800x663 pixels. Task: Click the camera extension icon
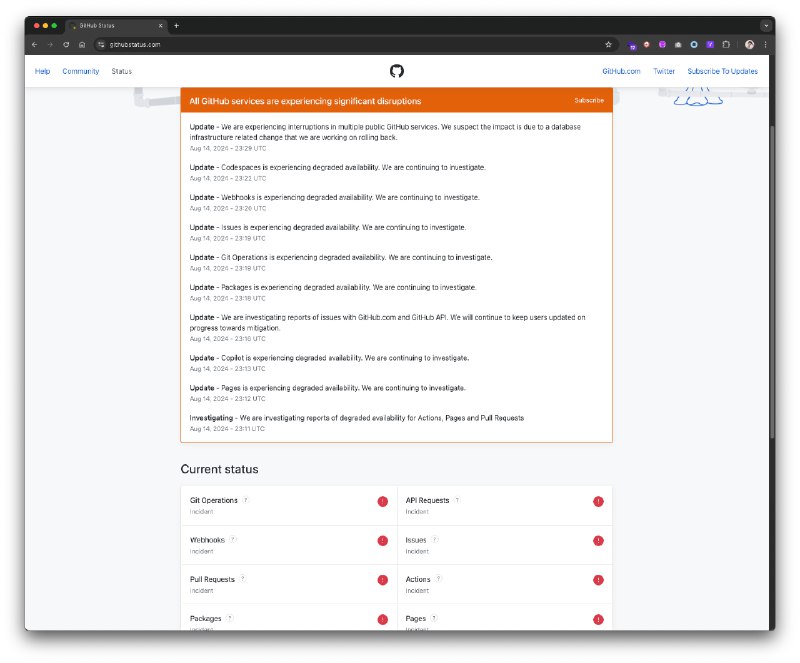coord(678,45)
